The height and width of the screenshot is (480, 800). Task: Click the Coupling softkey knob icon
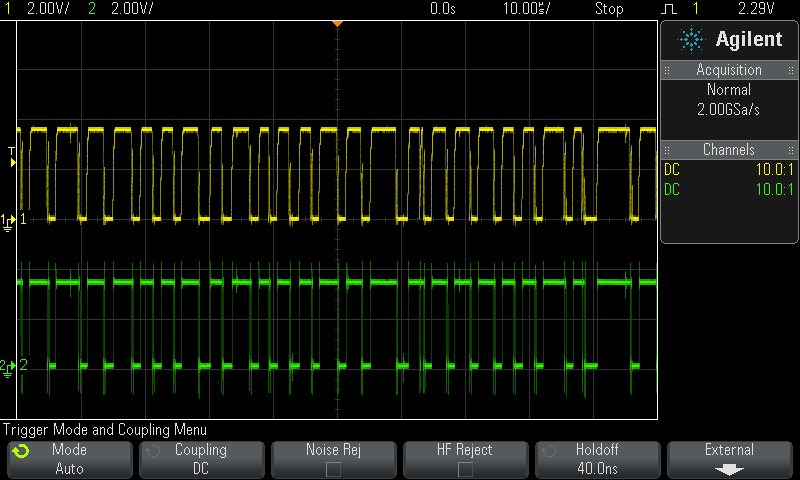coord(153,451)
